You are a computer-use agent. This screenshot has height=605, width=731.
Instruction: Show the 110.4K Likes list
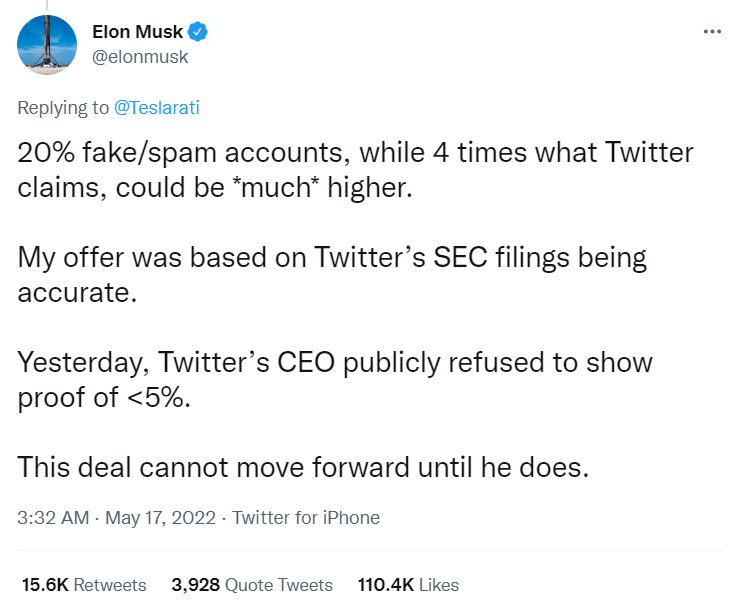pos(406,585)
